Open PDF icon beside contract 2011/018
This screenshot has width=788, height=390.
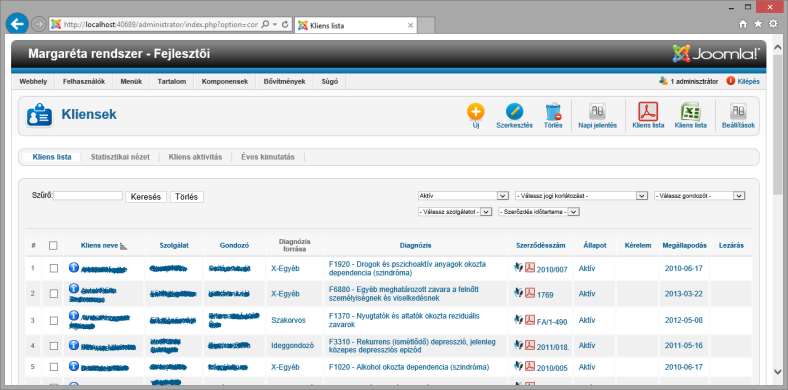(x=530, y=345)
